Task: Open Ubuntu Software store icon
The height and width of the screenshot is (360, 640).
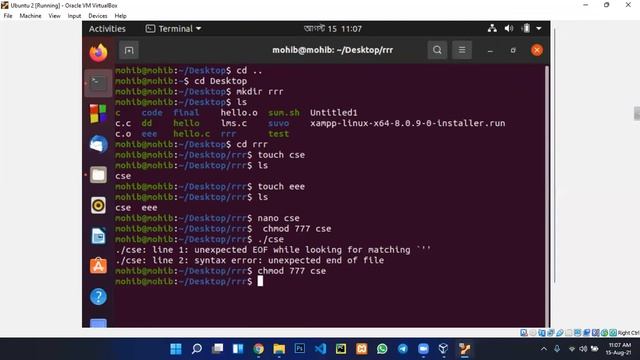Action: click(x=98, y=266)
